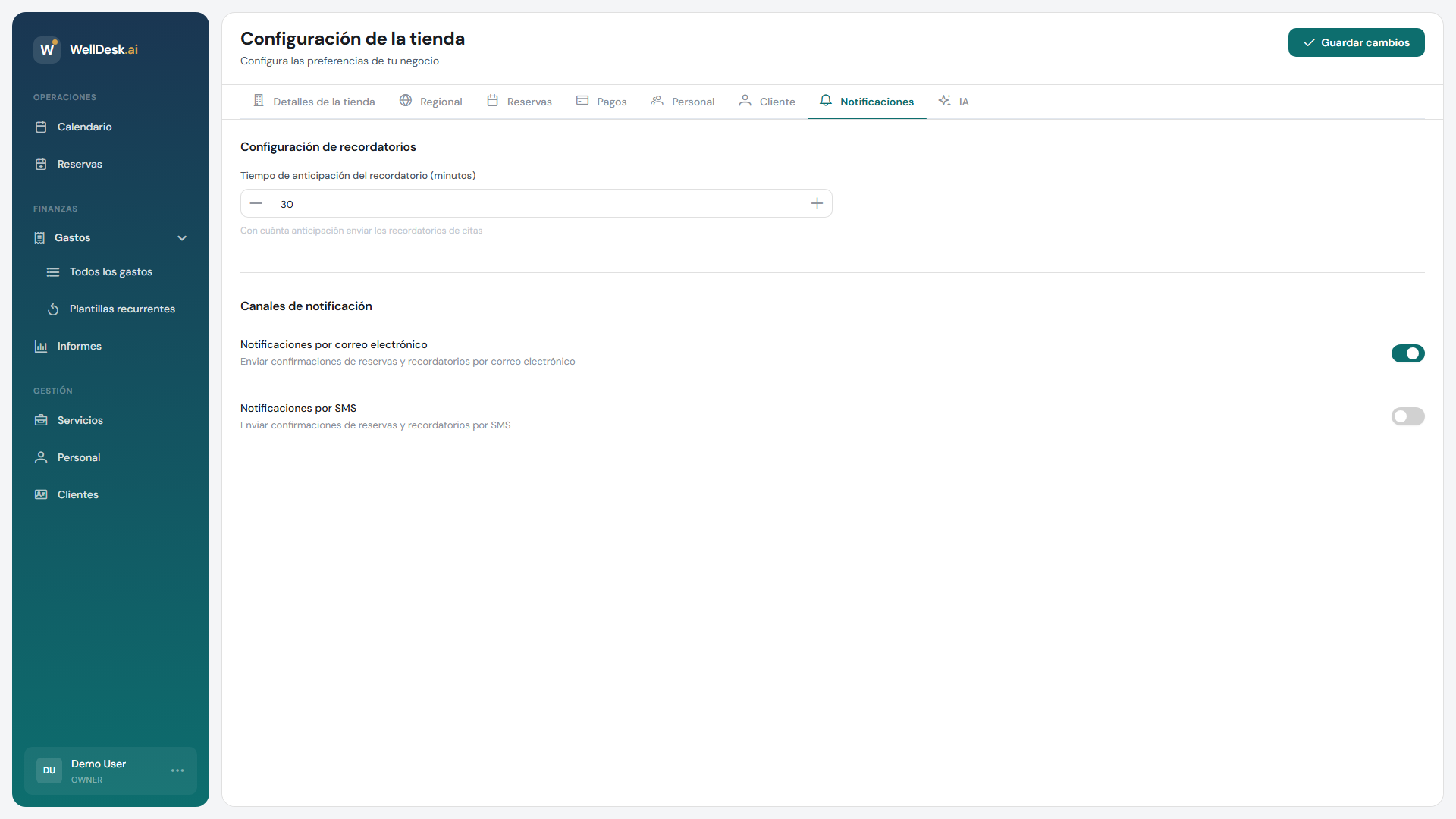
Task: Click the WellDesk.ai logo
Action: coord(86,49)
